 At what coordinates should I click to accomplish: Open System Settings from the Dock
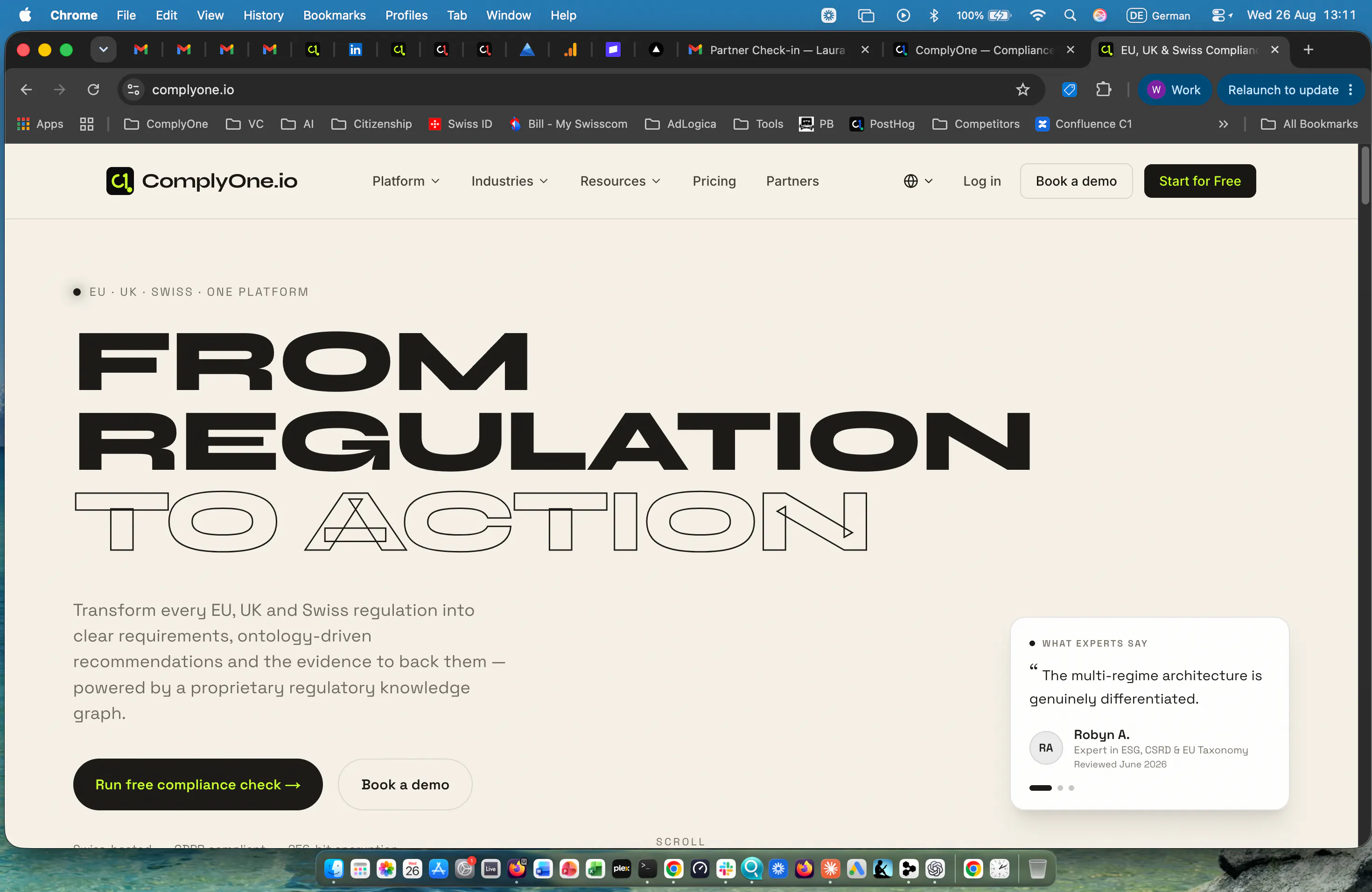point(465,868)
